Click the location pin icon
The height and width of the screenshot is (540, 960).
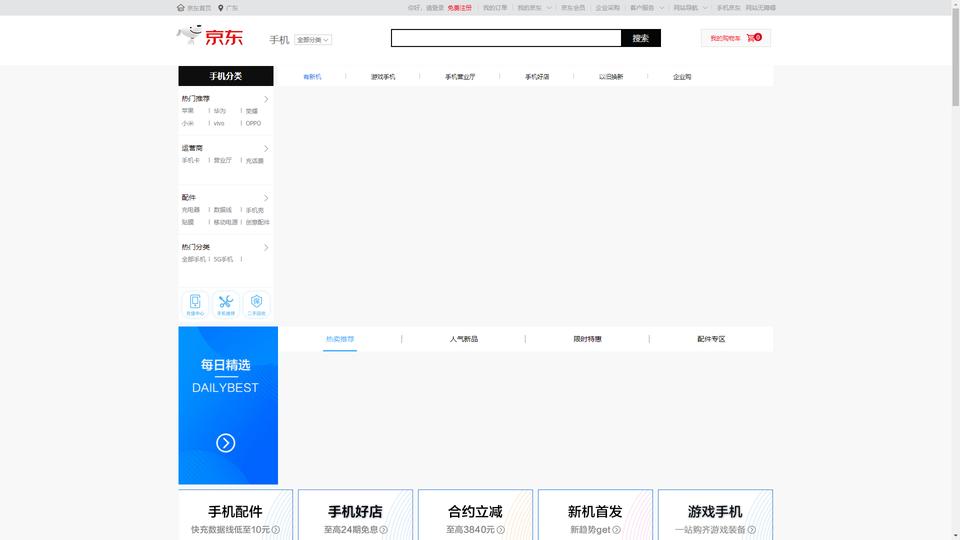click(x=220, y=8)
